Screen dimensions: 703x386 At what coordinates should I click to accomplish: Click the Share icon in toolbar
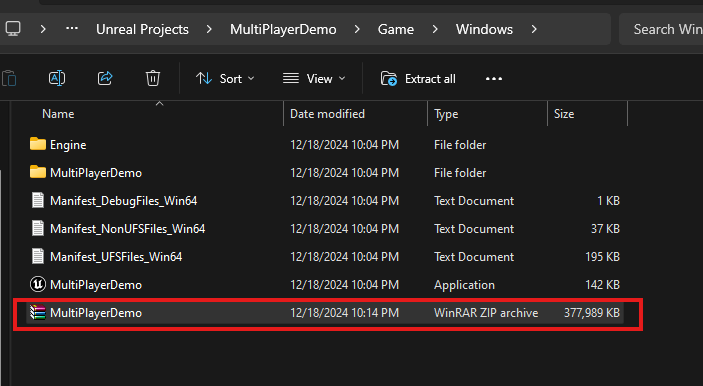click(105, 78)
